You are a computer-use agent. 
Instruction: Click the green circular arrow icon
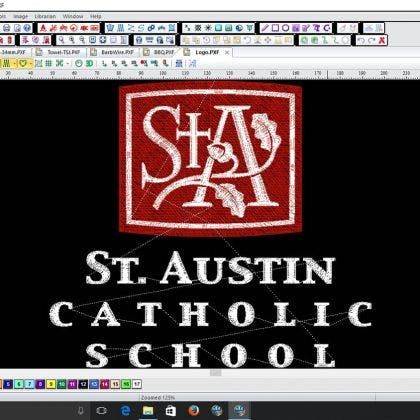[304, 40]
